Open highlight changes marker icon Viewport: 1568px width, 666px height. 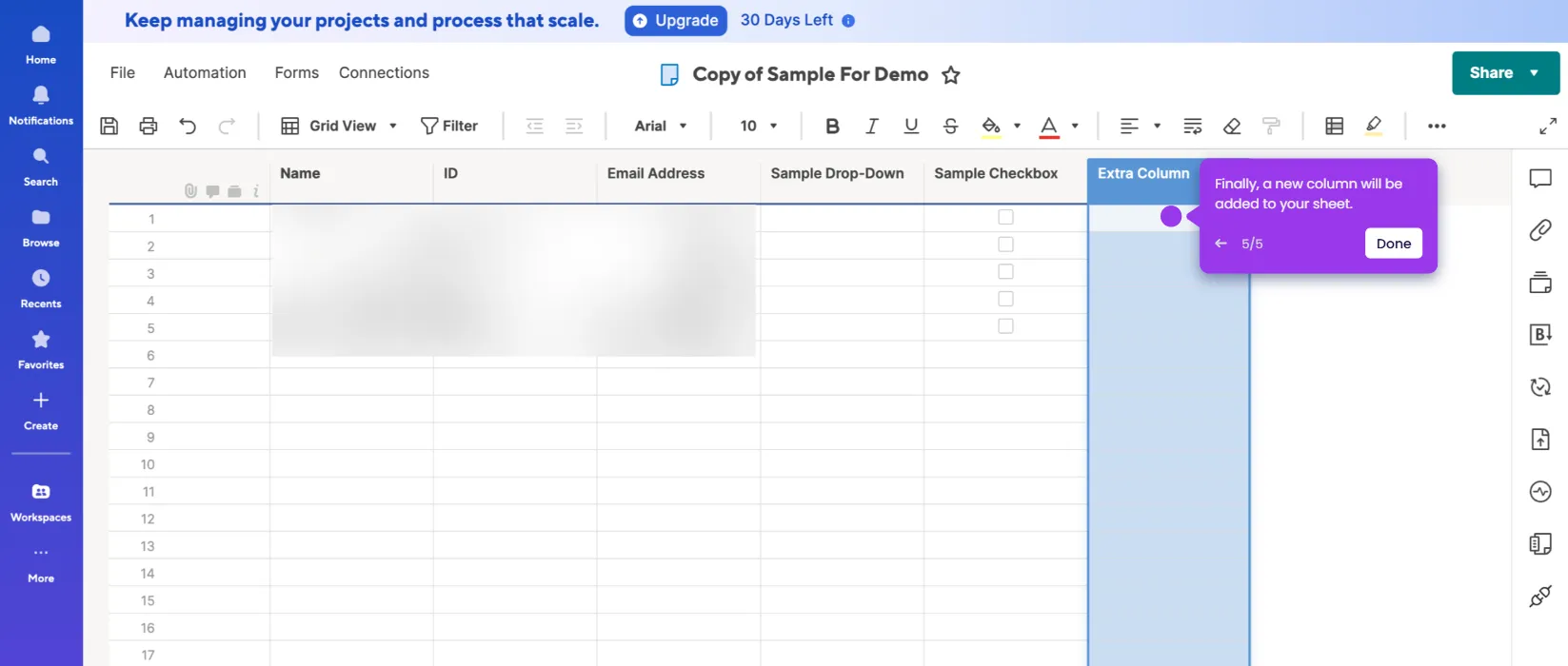(1374, 126)
